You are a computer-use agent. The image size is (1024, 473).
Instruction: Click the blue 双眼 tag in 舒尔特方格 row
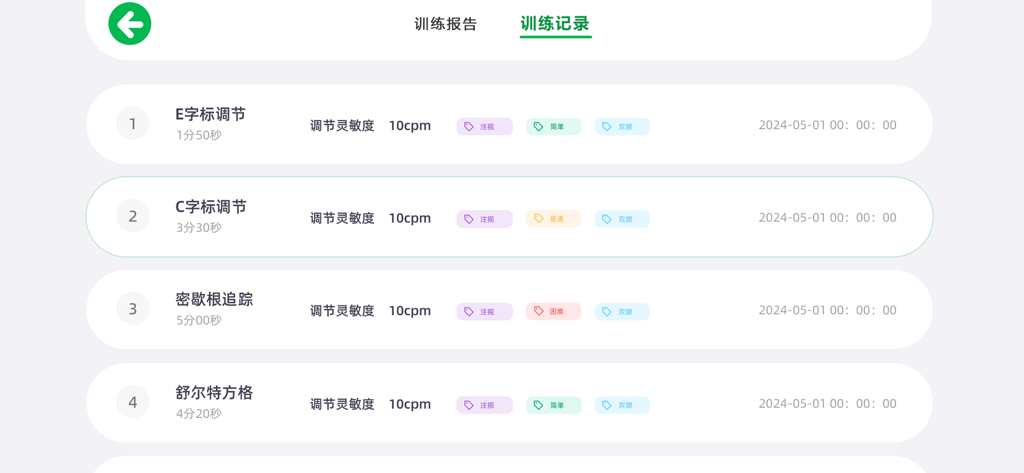click(622, 405)
